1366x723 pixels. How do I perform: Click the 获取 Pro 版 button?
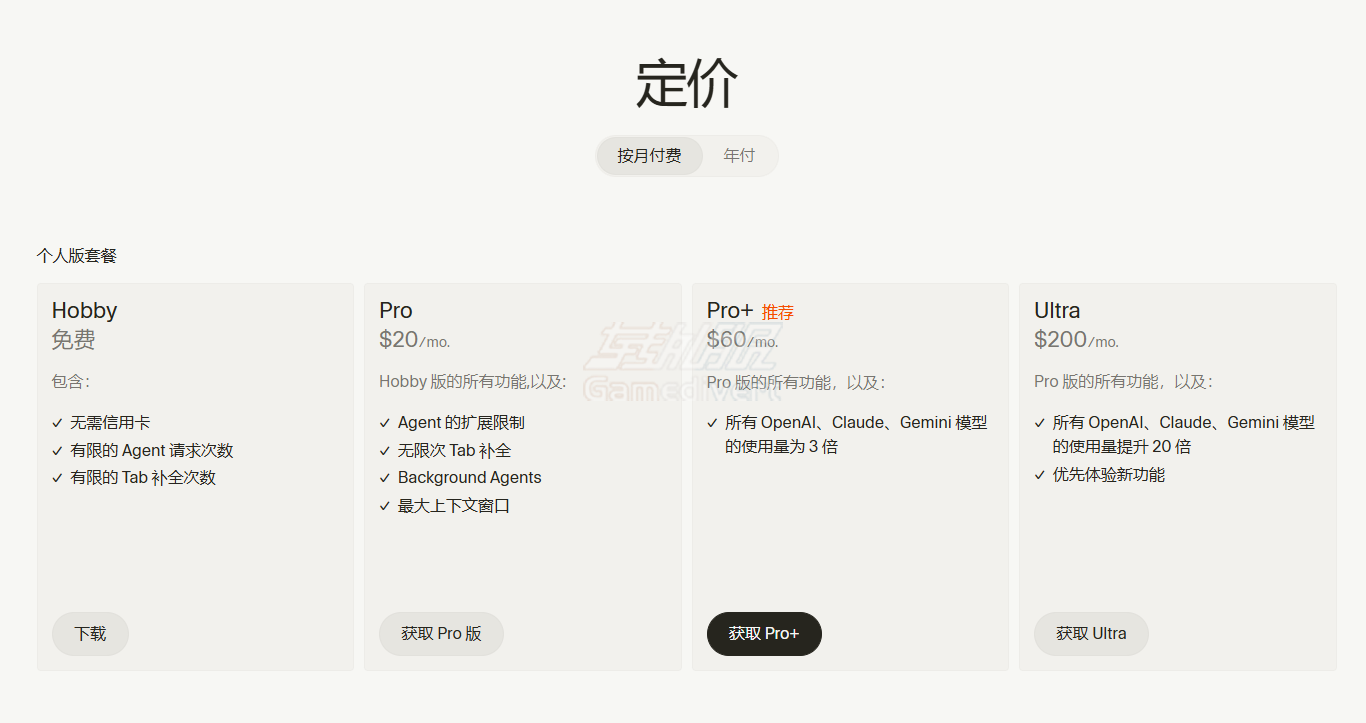point(441,634)
